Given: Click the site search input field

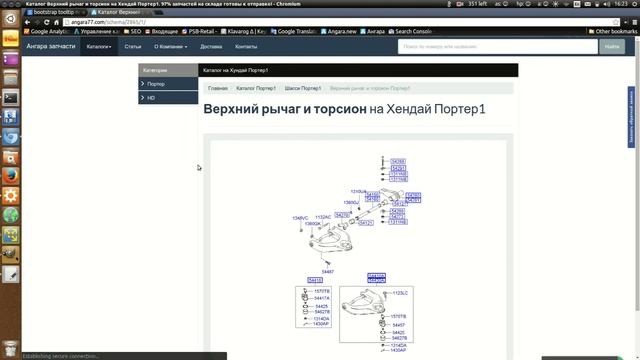Looking at the screenshot, I should click(498, 47).
